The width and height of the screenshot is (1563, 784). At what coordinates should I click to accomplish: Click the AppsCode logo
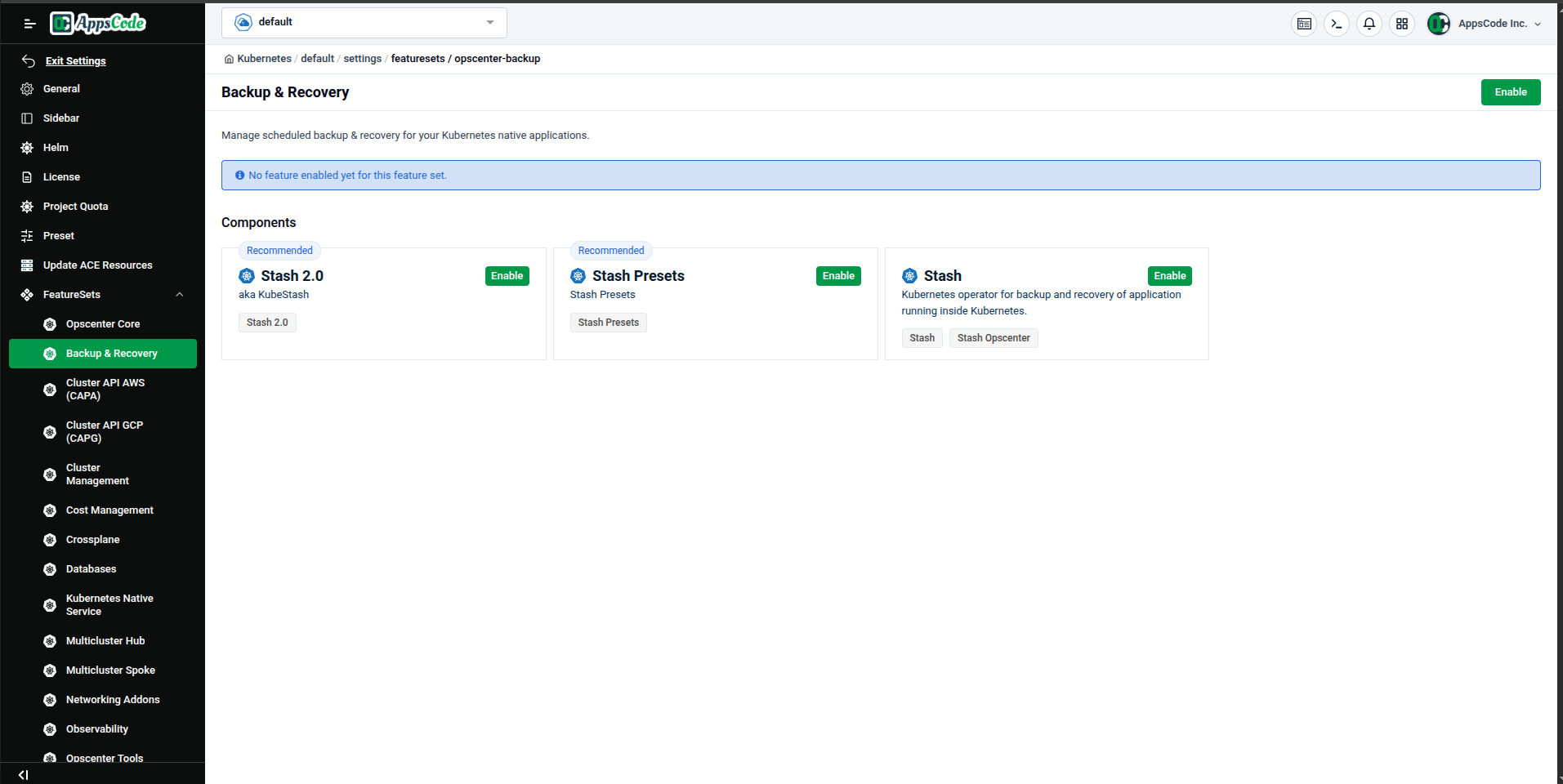(97, 23)
